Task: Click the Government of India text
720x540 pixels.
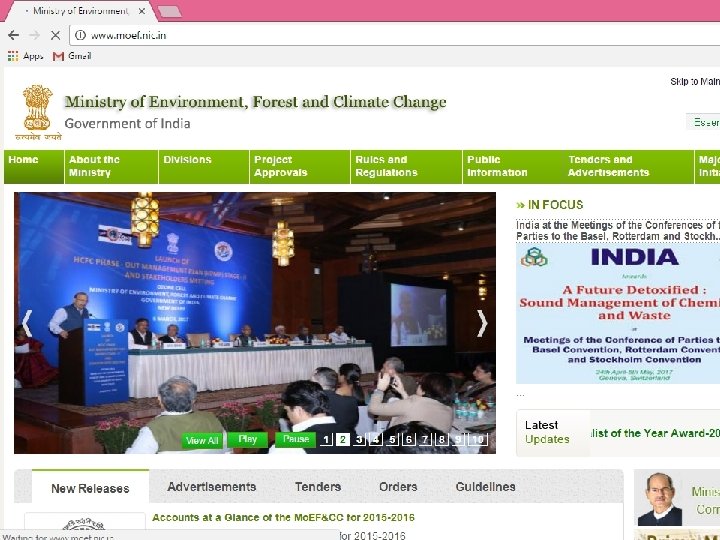Action: click(127, 124)
